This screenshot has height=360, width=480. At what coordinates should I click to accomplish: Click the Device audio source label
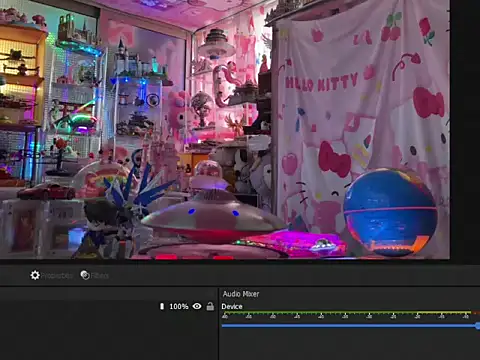pos(232,307)
